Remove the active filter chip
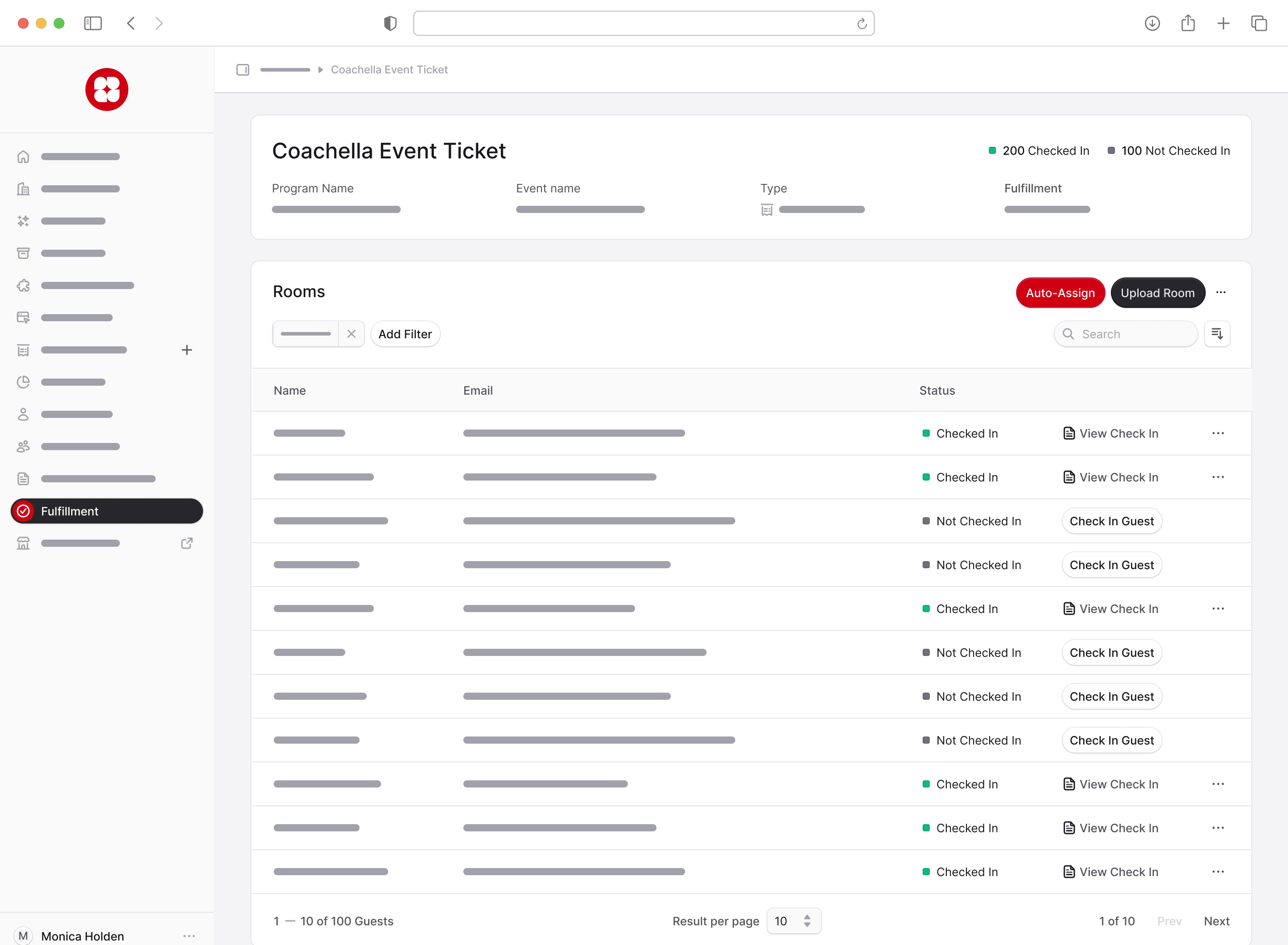This screenshot has height=945, width=1288. pos(352,334)
